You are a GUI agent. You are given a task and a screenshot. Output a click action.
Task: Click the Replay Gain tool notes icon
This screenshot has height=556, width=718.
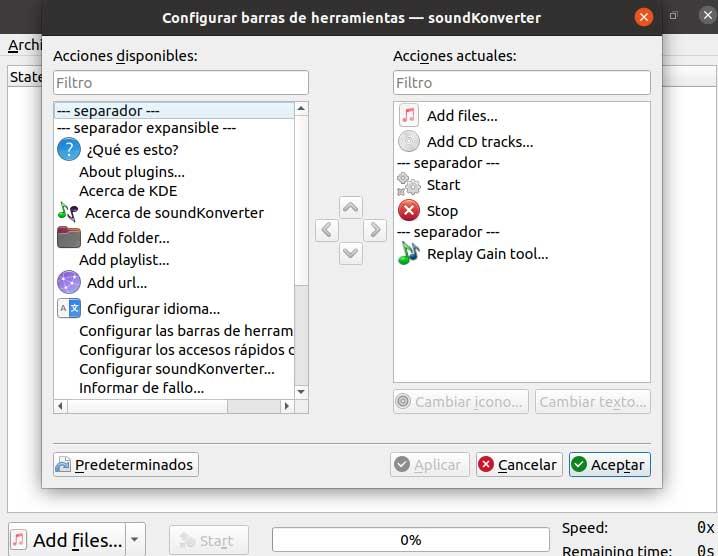pyautogui.click(x=409, y=253)
